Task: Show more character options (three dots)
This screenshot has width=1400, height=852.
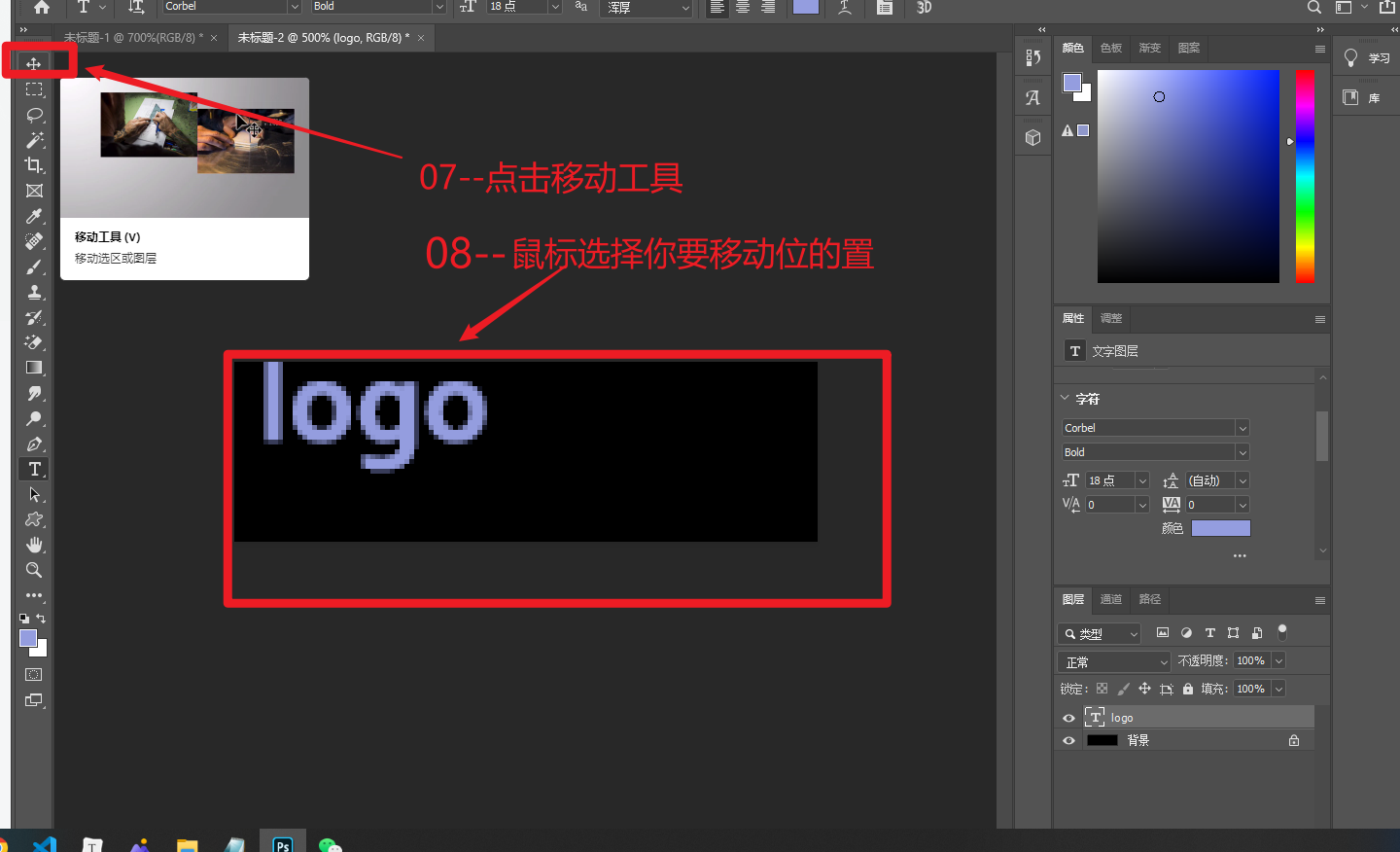Action: (x=1240, y=555)
